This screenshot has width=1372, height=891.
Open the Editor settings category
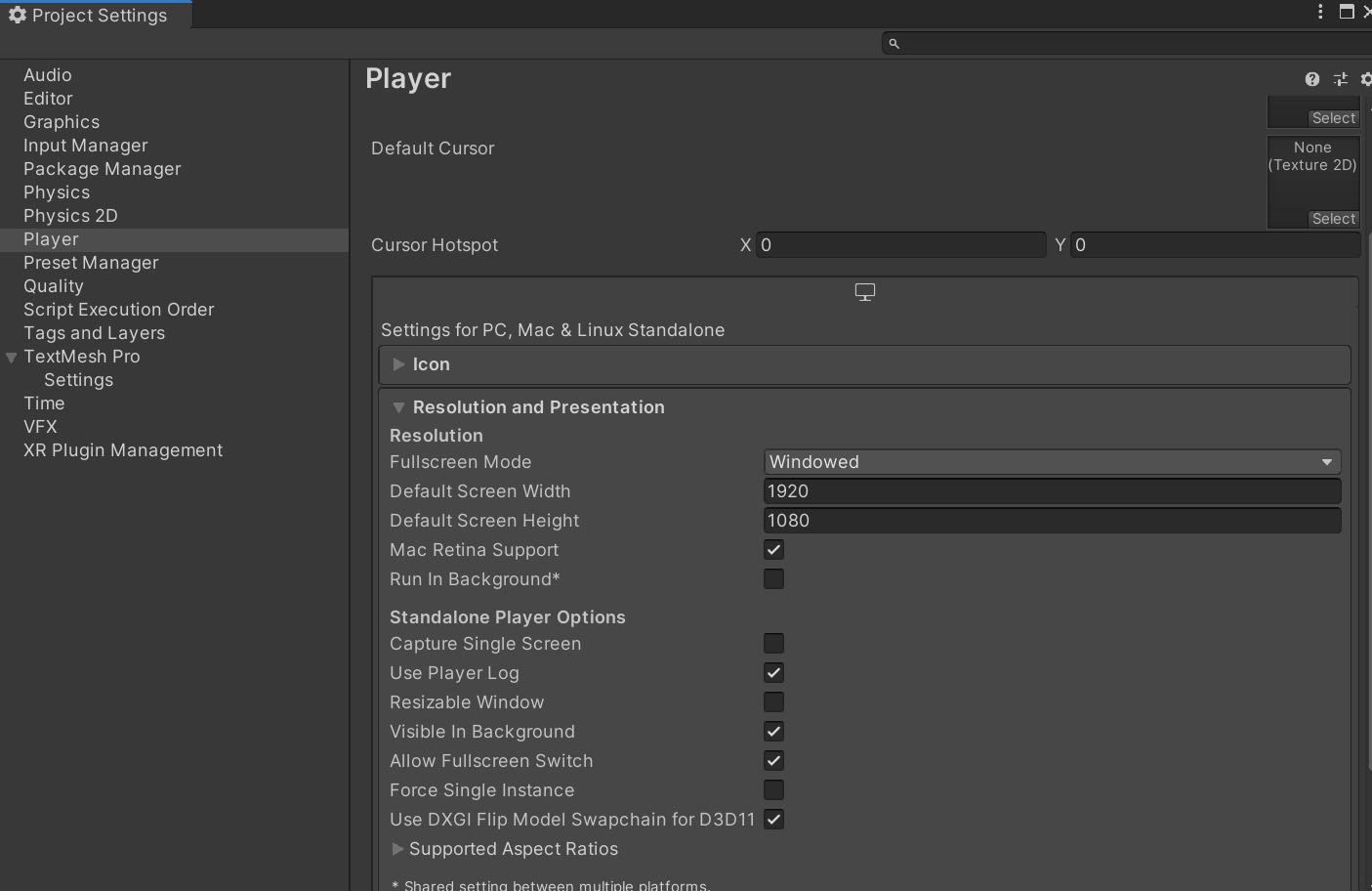pos(48,99)
